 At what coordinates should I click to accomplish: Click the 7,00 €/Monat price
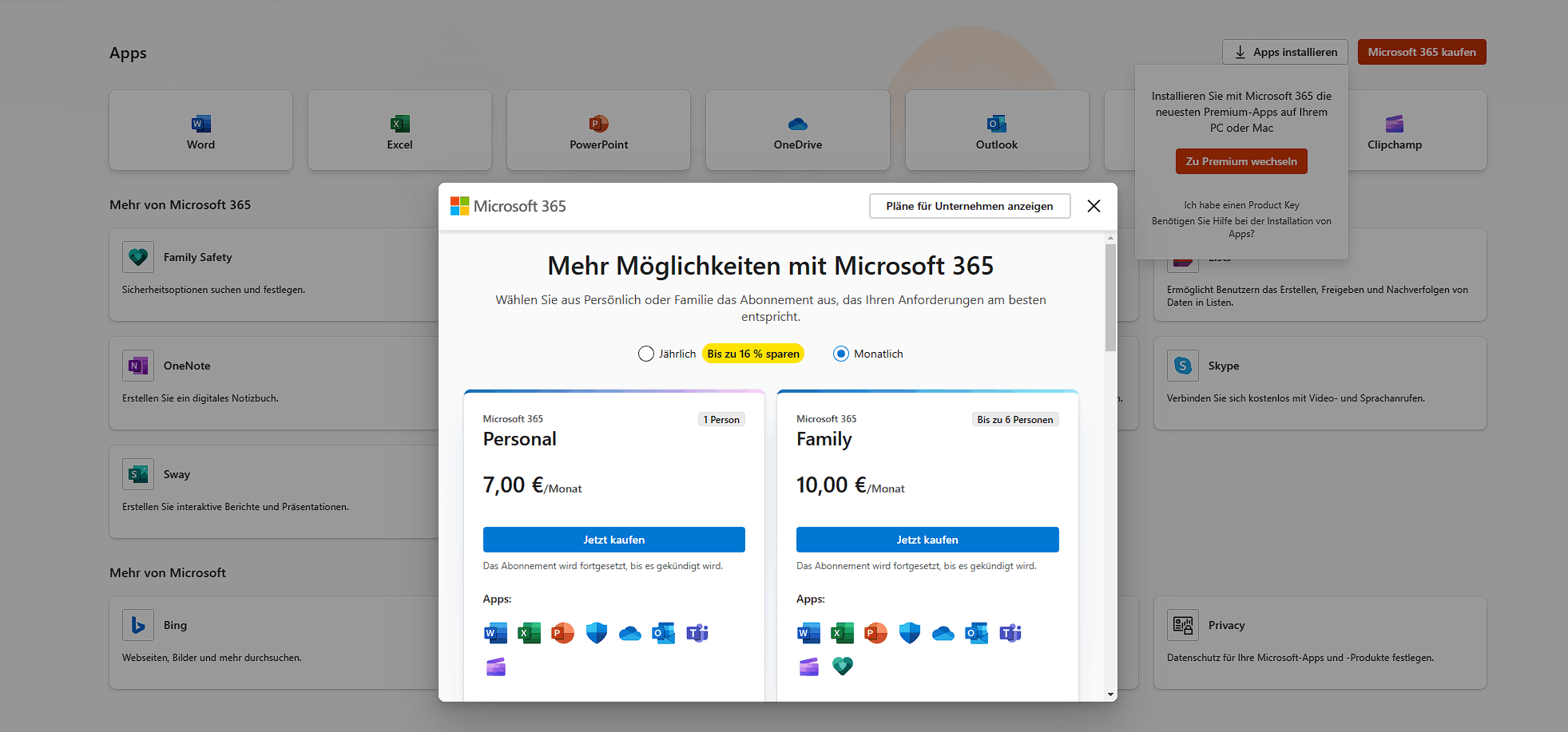tap(532, 485)
